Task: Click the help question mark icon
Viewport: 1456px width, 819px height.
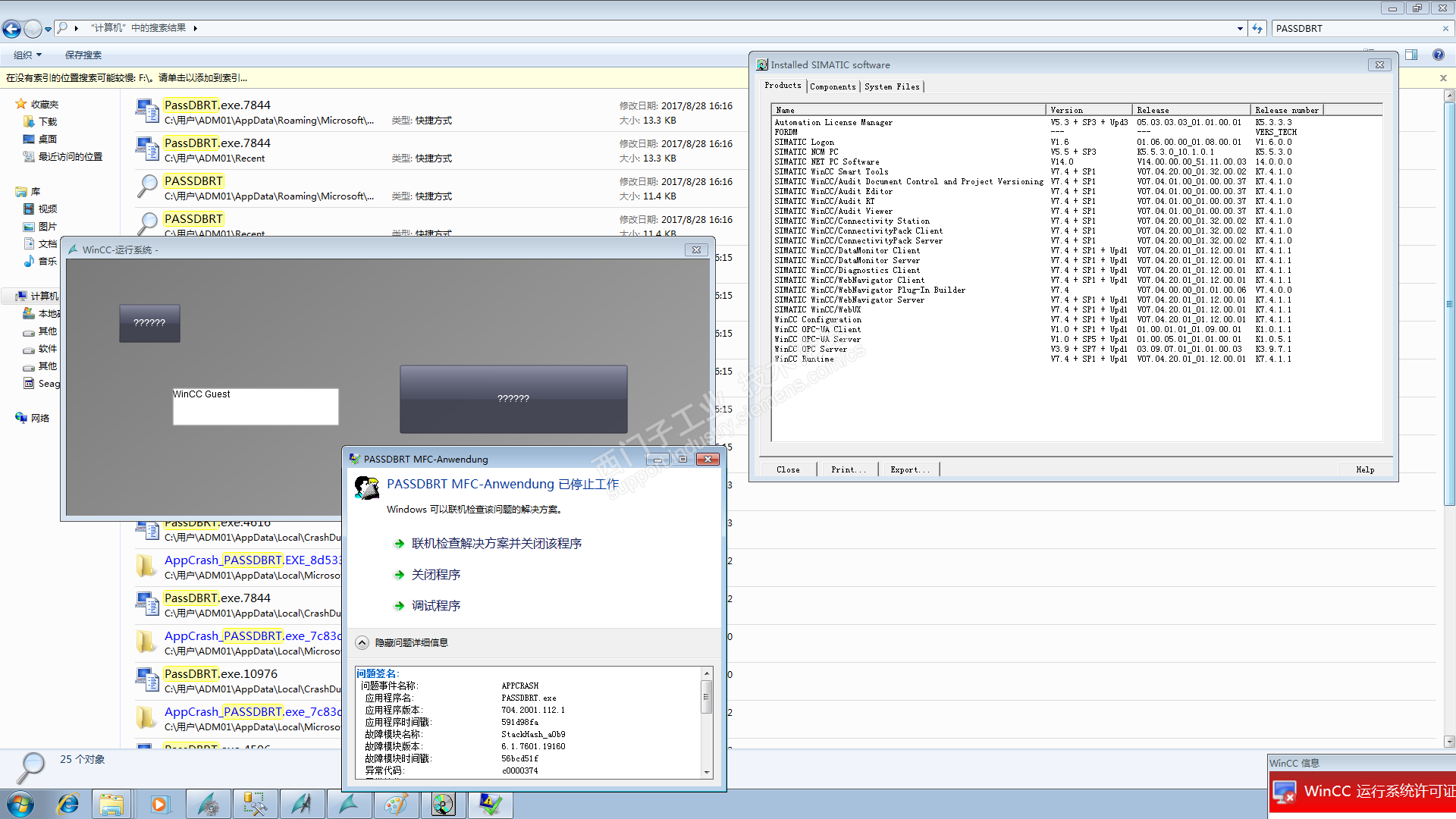Action: (1438, 55)
